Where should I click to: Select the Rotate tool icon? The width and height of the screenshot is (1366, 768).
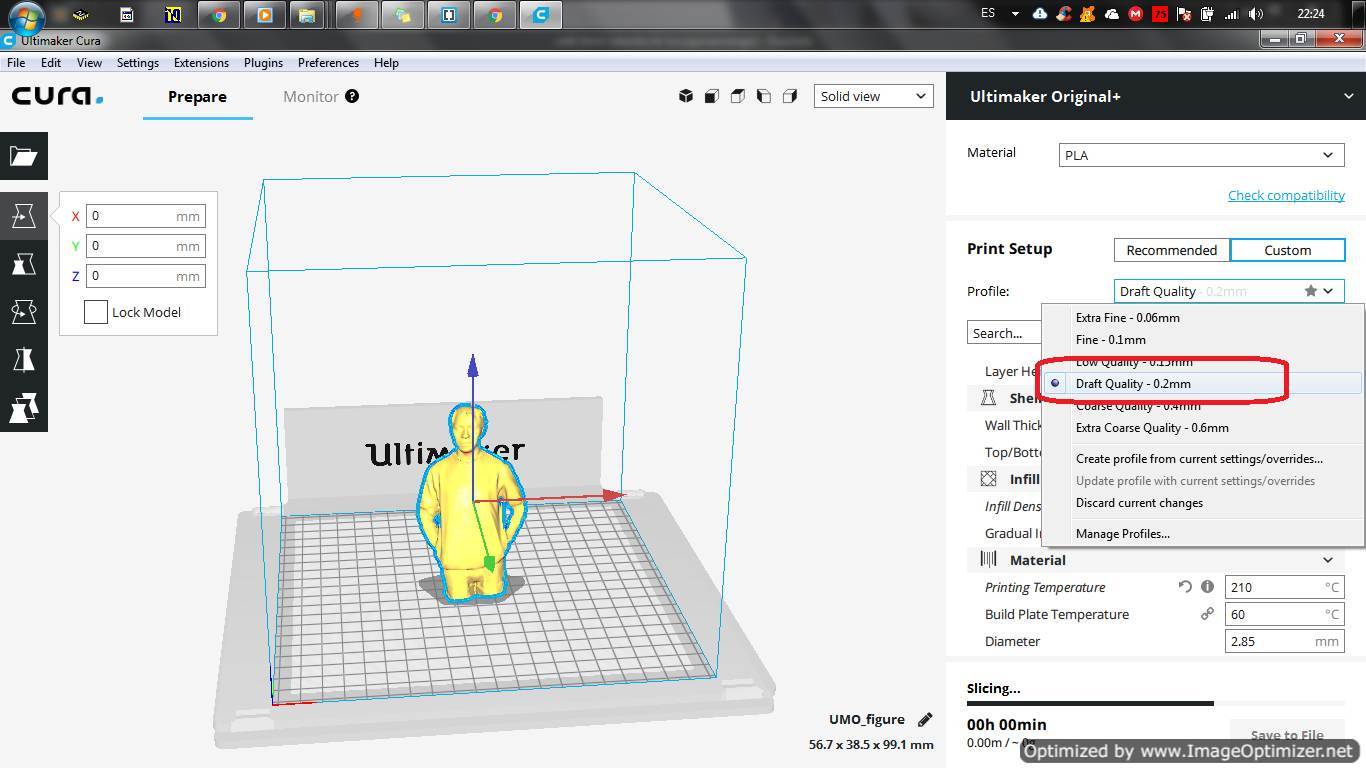(24, 312)
